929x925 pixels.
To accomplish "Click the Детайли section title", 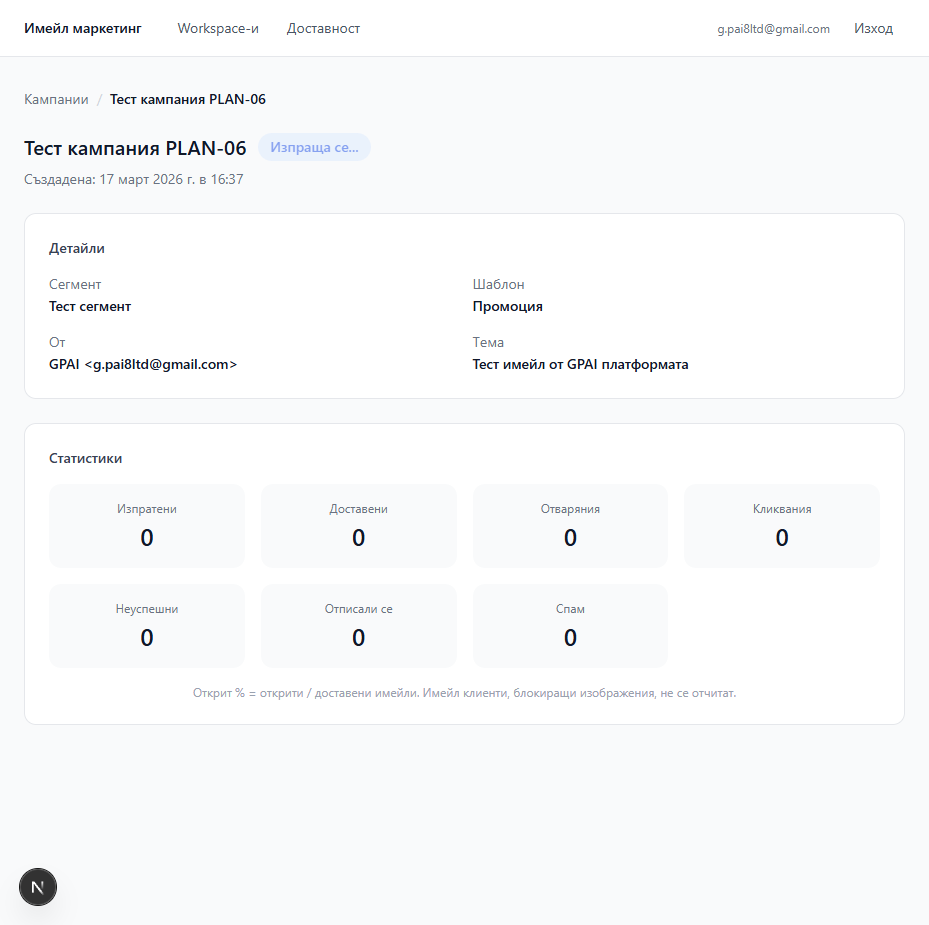I will pyautogui.click(x=77, y=248).
